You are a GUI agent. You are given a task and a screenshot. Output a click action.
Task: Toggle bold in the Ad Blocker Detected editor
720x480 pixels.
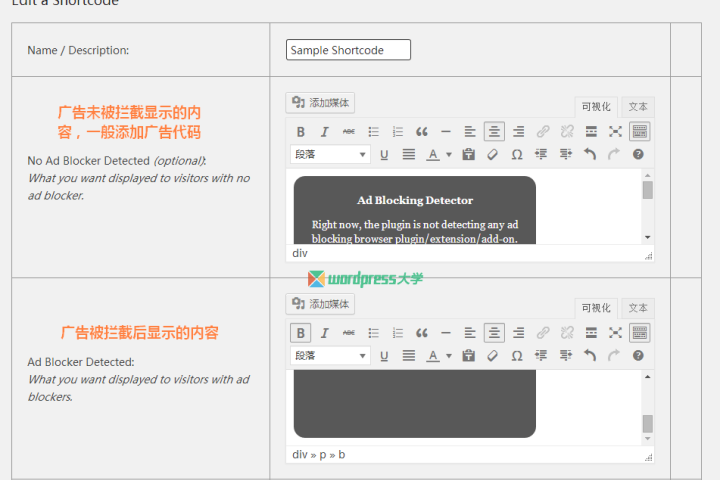pos(300,333)
